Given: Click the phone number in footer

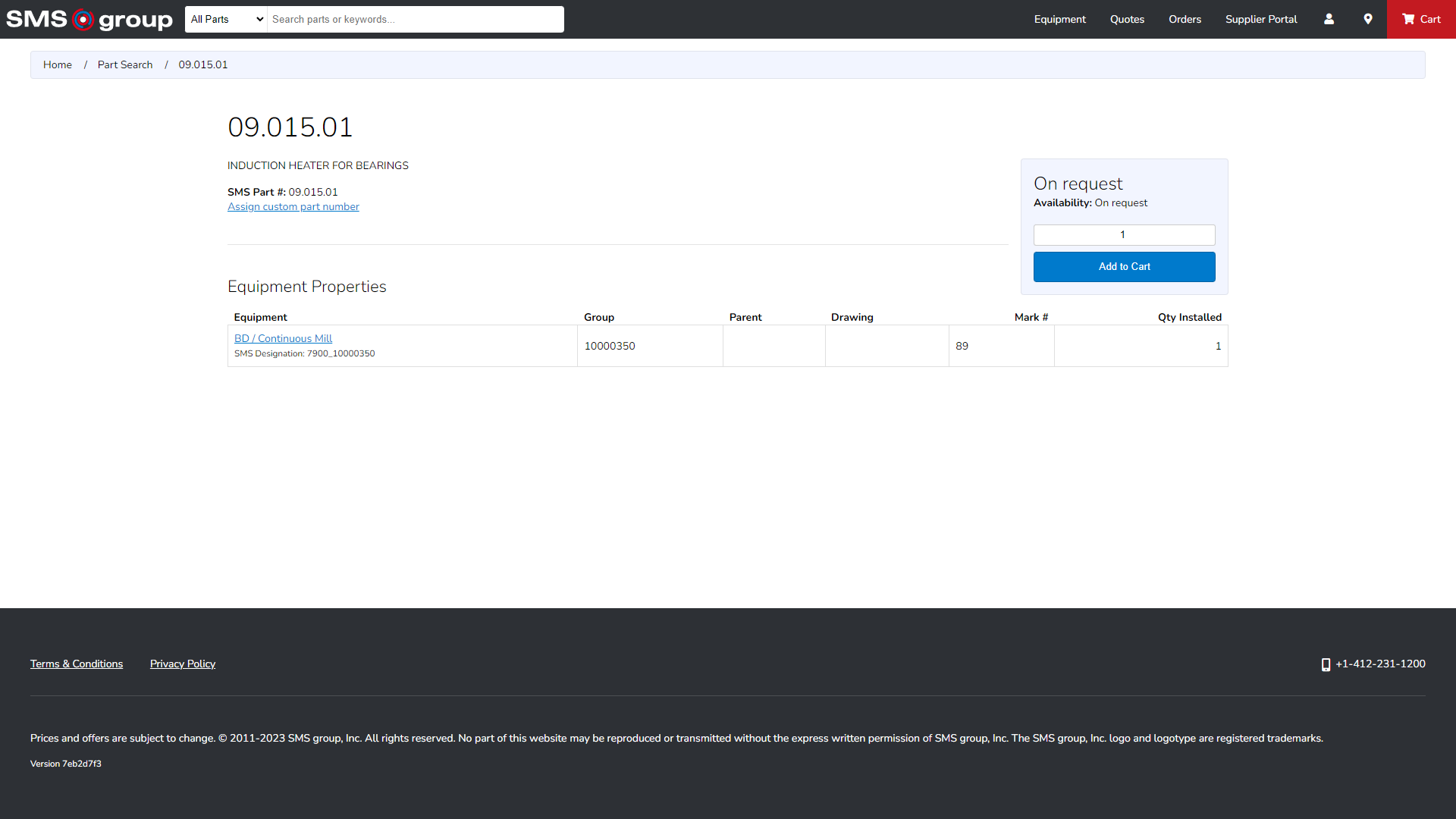Looking at the screenshot, I should point(1379,664).
